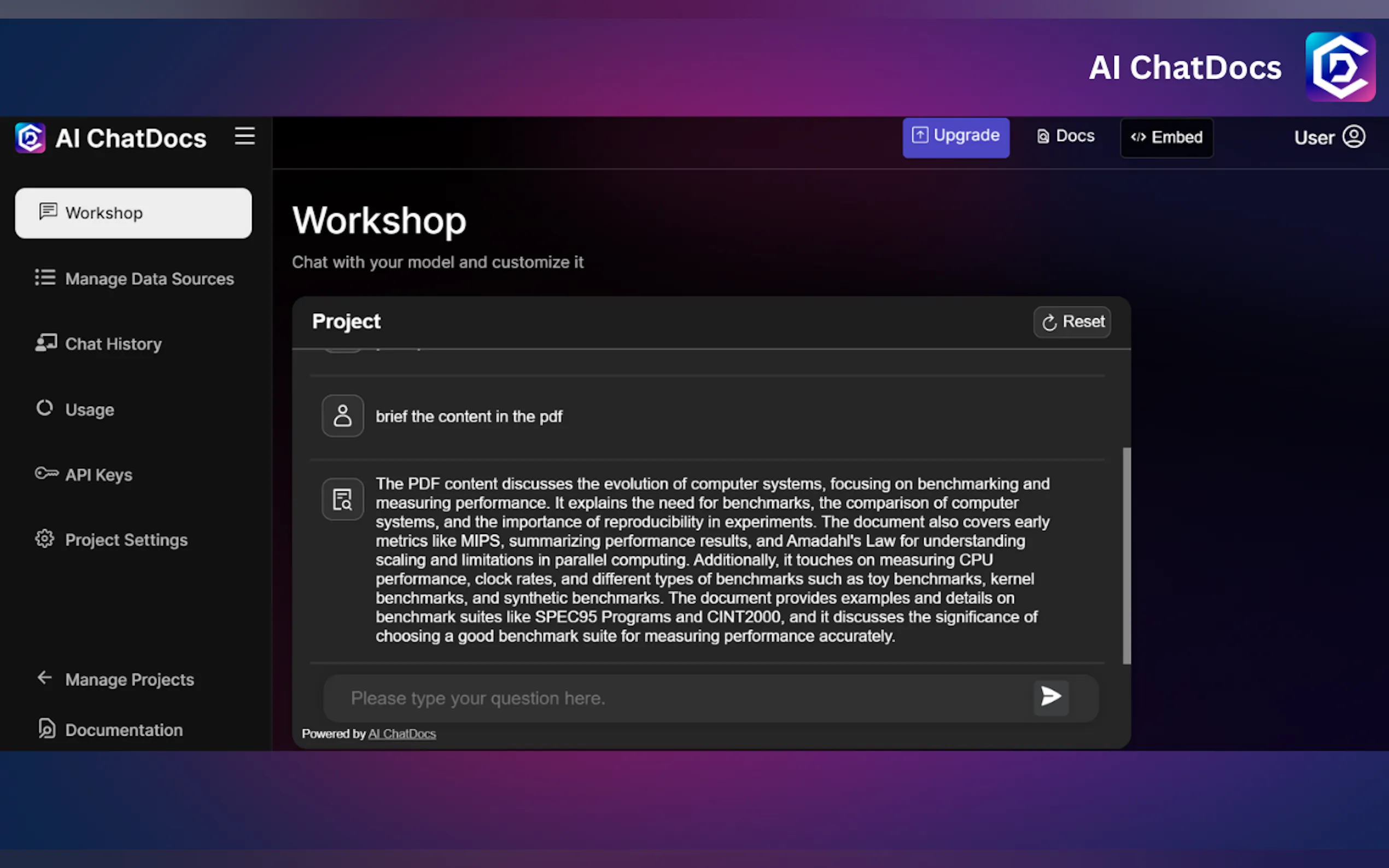The image size is (1389, 868).
Task: Open the User account profile icon
Action: coord(1353,137)
